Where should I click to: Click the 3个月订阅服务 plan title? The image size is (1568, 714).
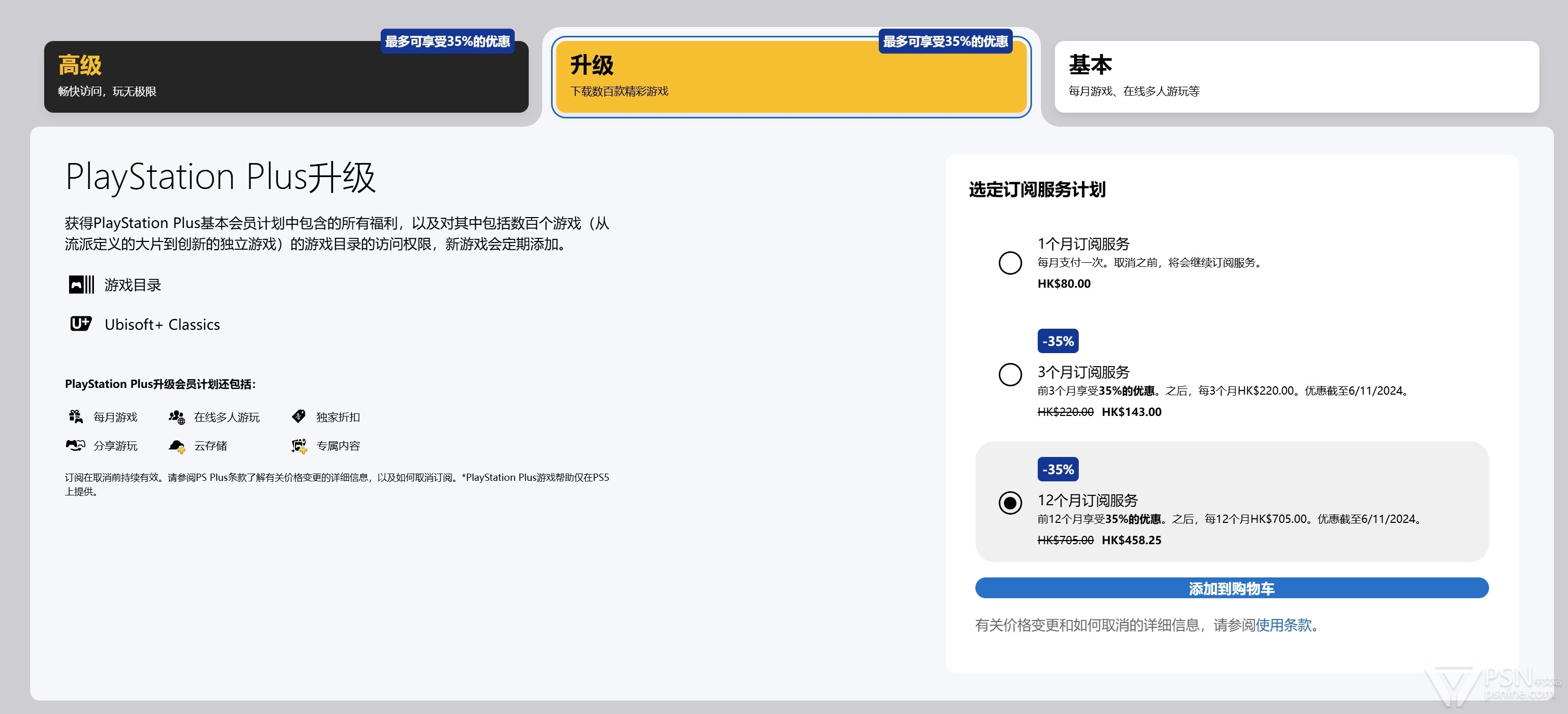[1083, 372]
